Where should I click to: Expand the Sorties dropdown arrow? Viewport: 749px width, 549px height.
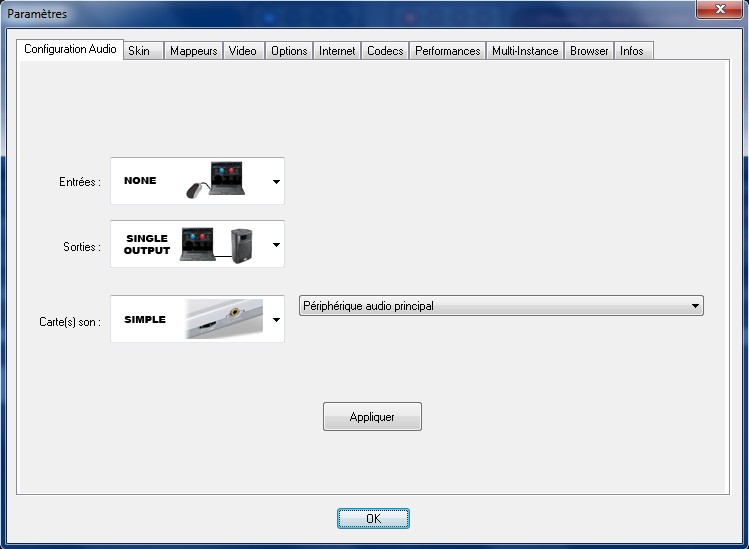(276, 245)
